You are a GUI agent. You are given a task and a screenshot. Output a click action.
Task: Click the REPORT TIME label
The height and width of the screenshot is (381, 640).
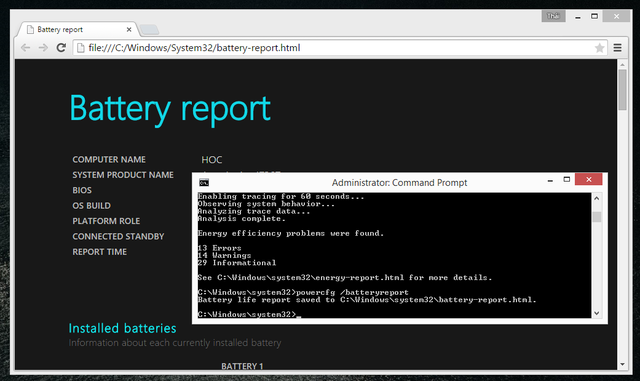tap(100, 252)
